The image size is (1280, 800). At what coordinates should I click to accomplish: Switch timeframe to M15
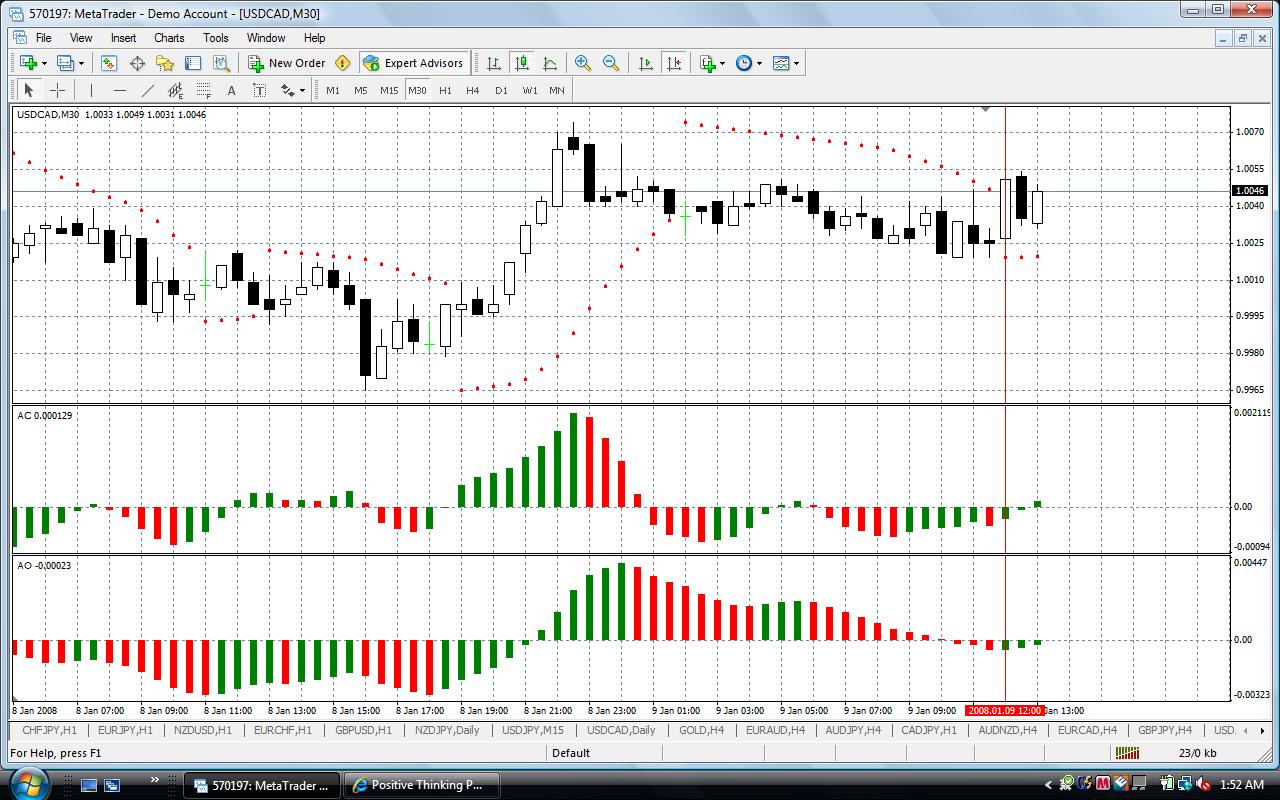[x=389, y=90]
